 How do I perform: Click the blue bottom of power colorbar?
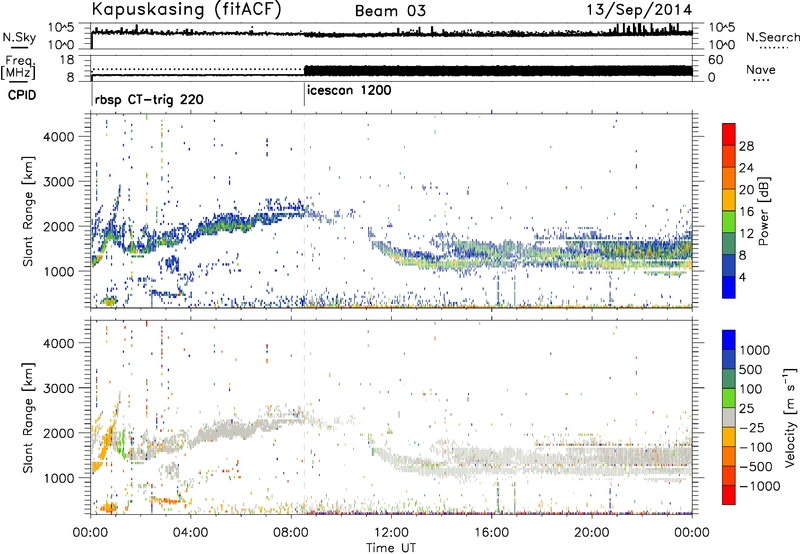click(x=729, y=287)
